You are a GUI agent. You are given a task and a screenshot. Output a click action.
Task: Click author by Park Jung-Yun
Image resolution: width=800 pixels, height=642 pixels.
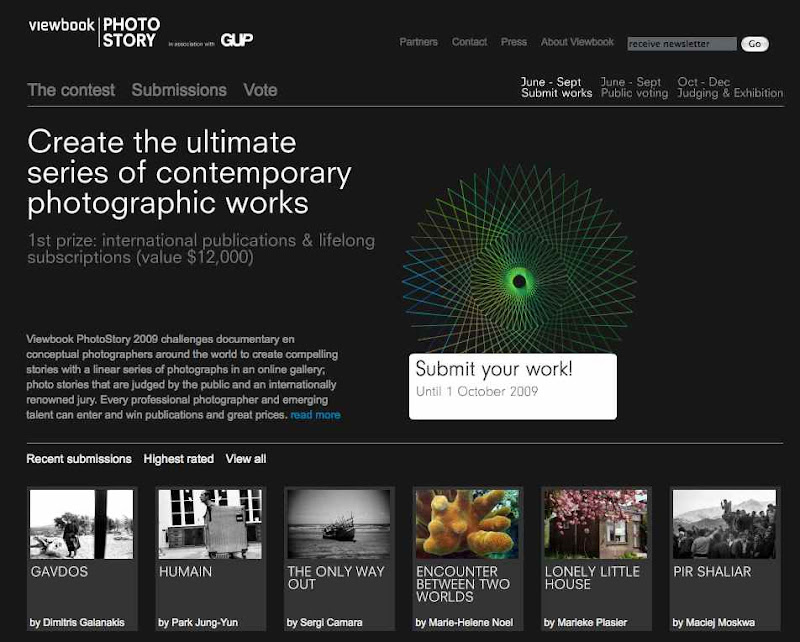198,623
